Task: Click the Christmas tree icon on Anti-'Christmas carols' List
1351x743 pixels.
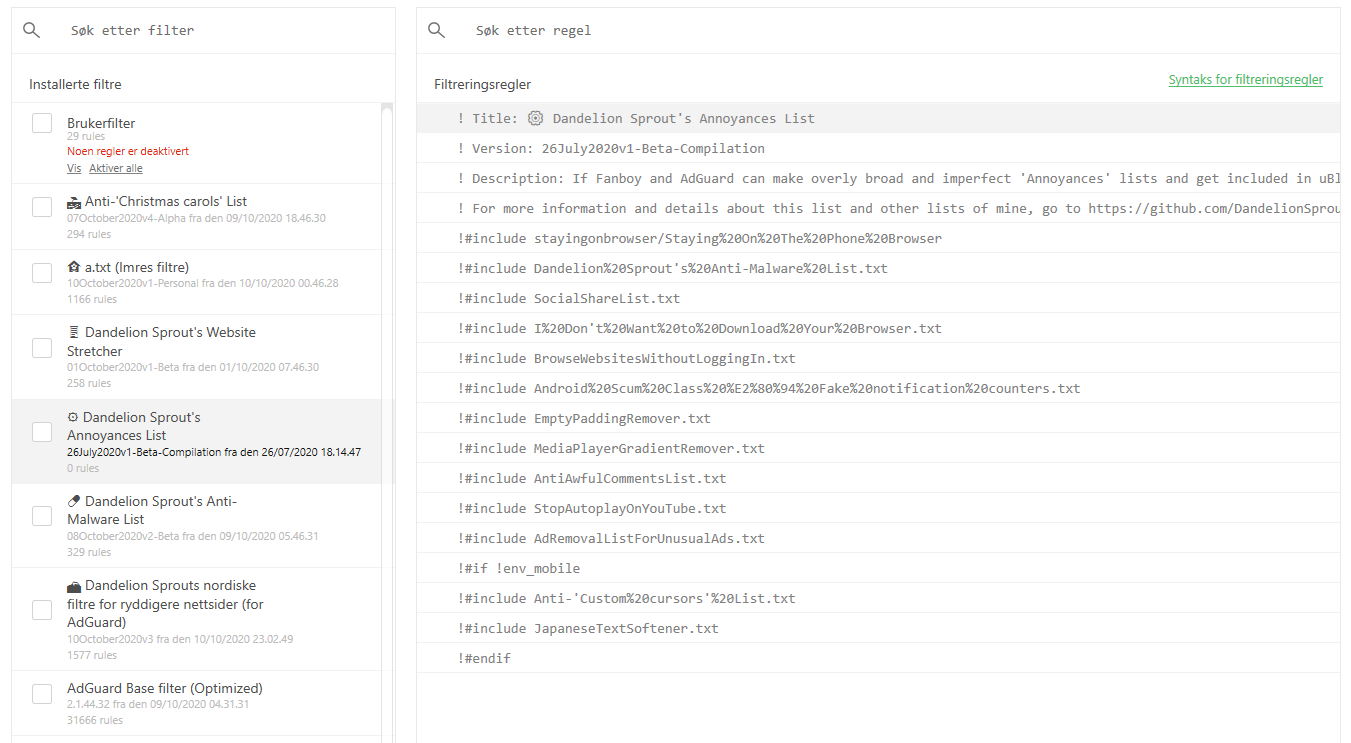Action: (73, 200)
